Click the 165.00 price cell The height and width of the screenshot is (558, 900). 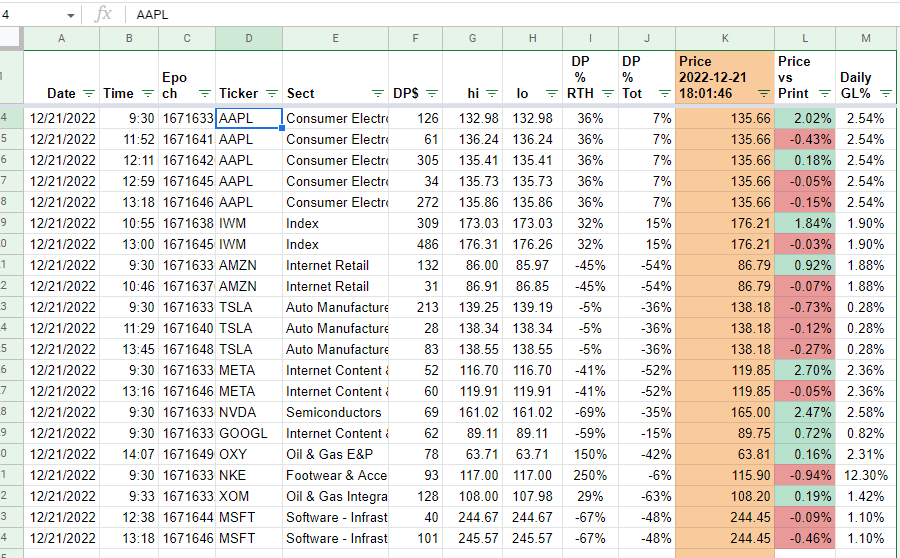point(725,412)
